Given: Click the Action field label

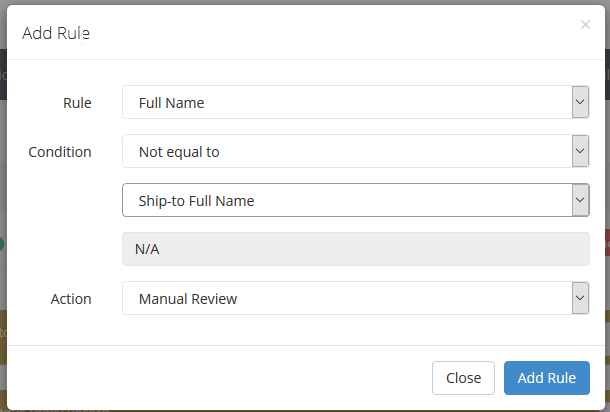Looking at the screenshot, I should pos(71,299).
